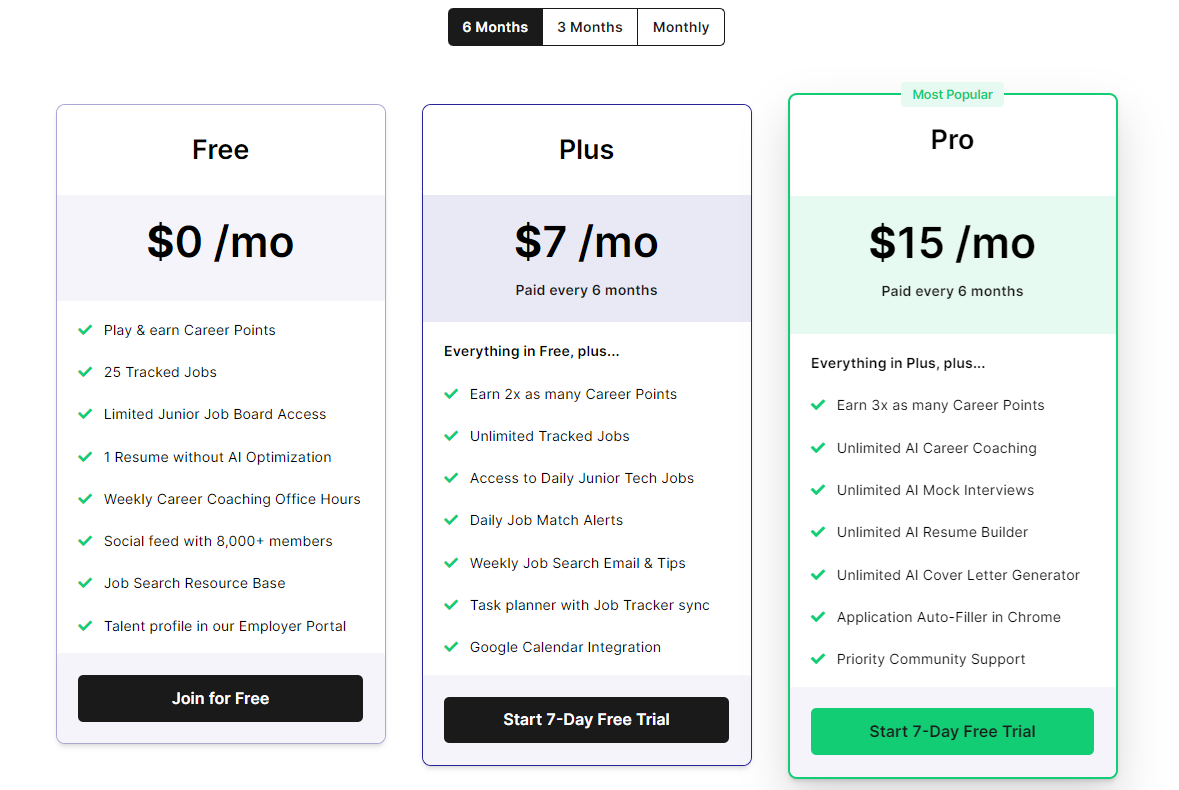Click checkmark beside Unlimited AI Mock Interviews
The height and width of the screenshot is (790, 1179).
click(818, 490)
